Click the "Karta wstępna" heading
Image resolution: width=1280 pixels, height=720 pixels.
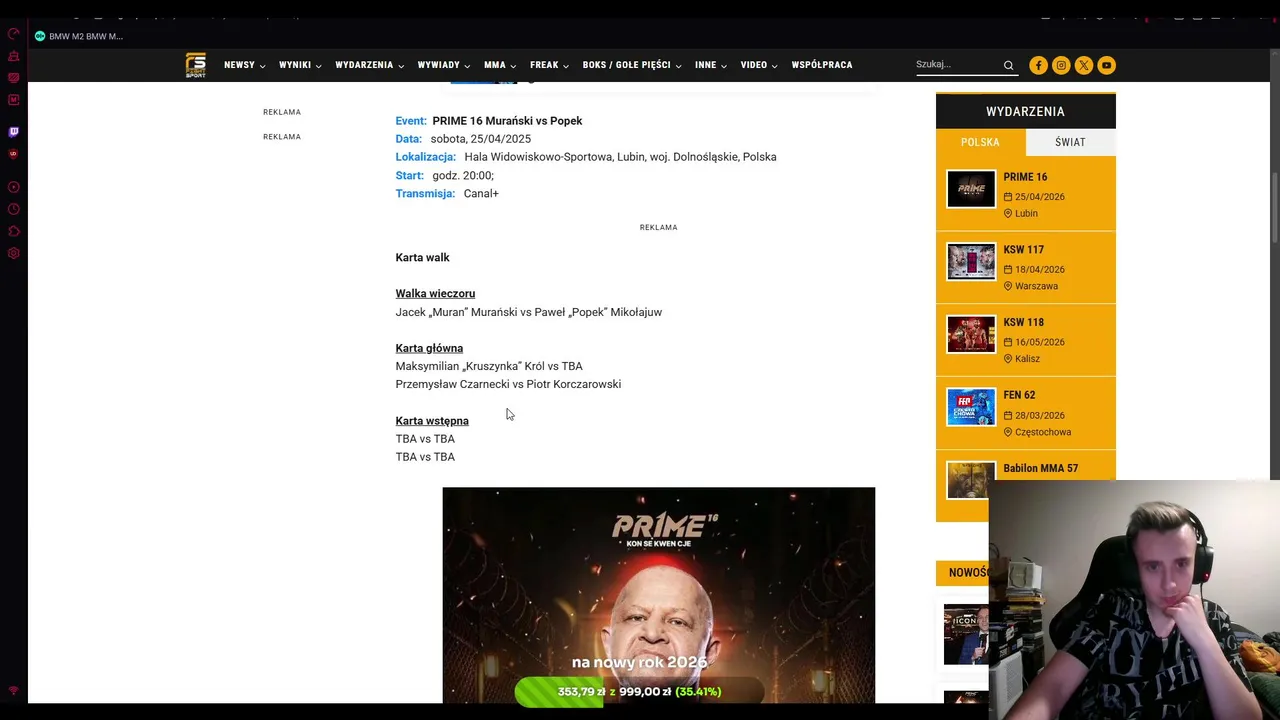tap(432, 421)
